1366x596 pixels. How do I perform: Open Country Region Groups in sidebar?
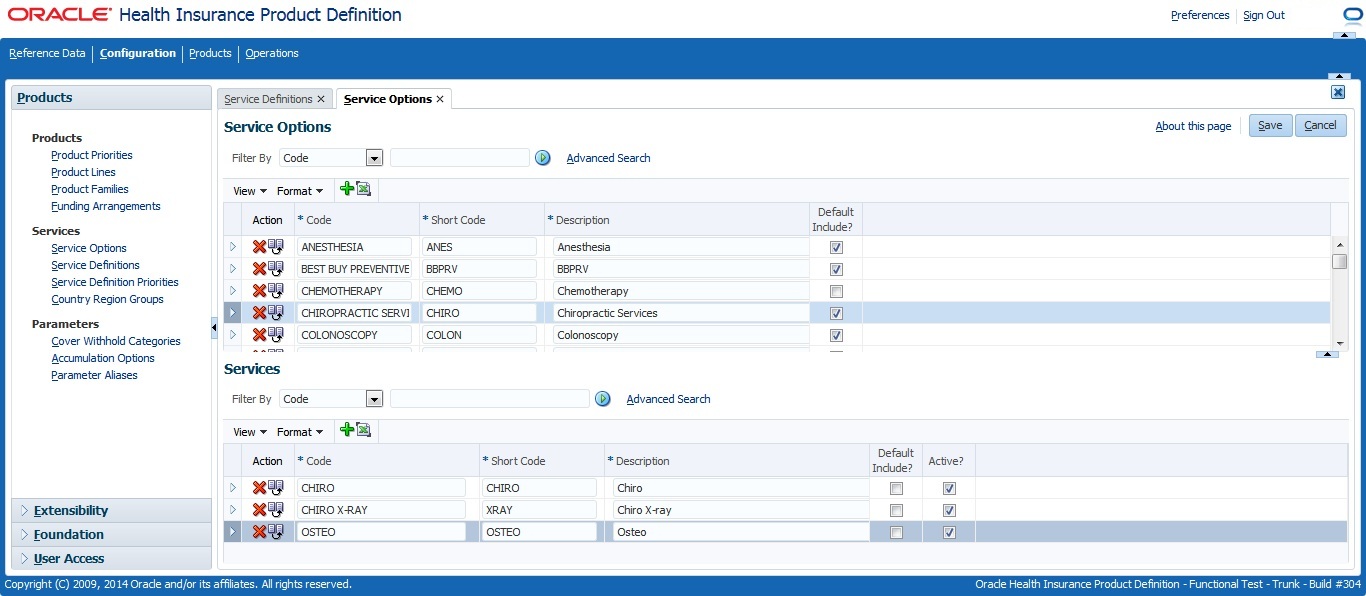(x=107, y=299)
